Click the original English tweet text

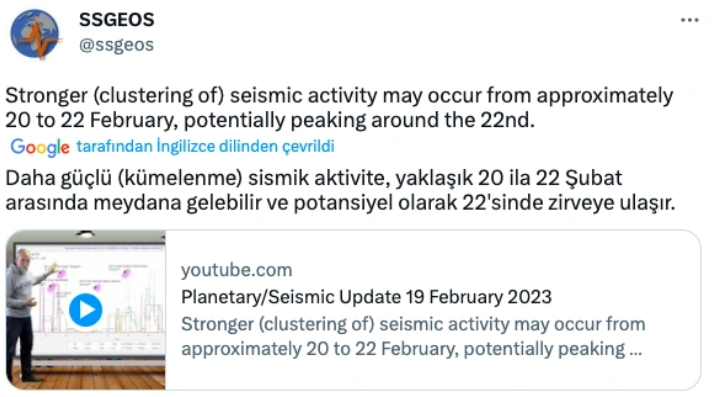coord(339,108)
